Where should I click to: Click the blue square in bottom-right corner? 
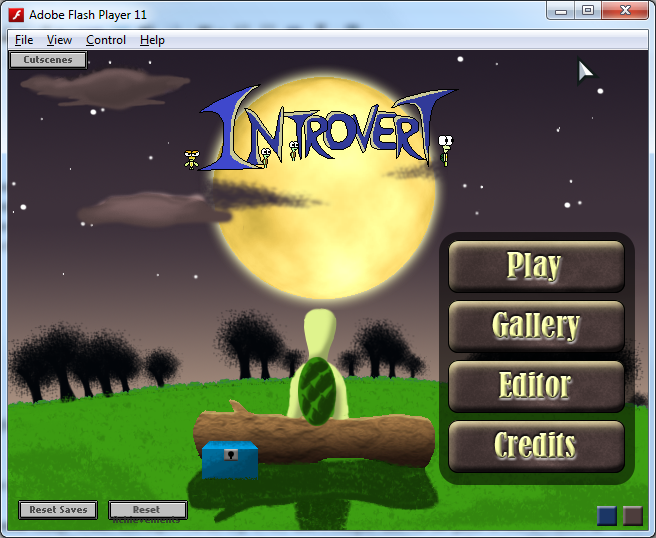click(x=607, y=516)
